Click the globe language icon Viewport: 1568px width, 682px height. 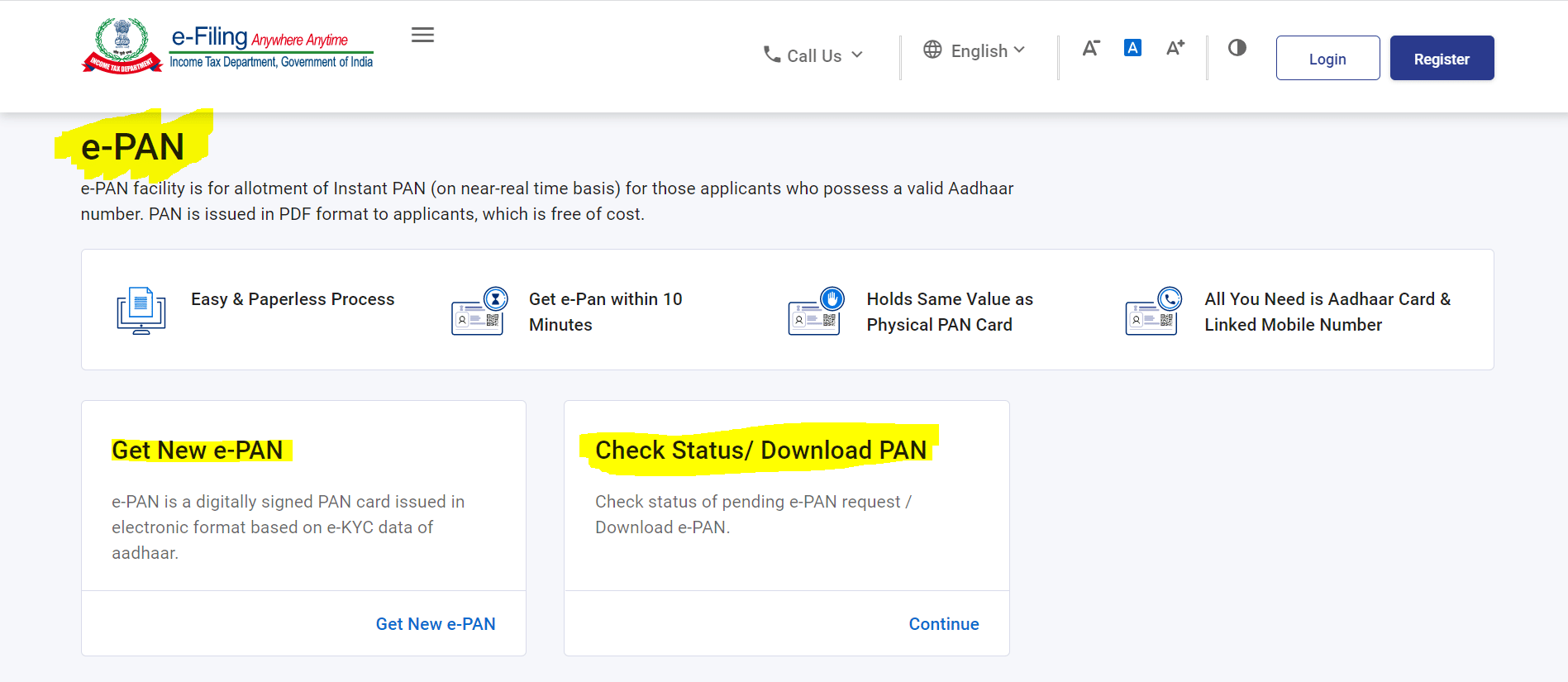(x=932, y=50)
